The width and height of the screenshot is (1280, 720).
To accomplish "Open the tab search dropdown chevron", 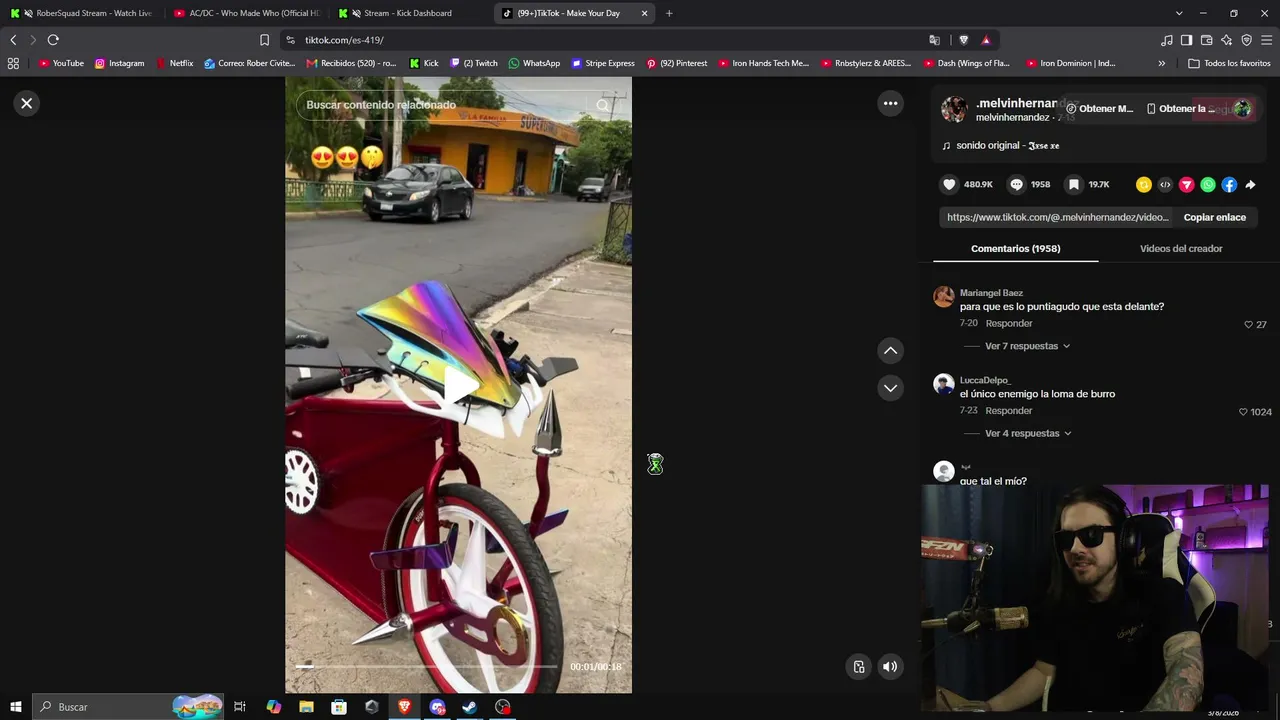I will [1179, 13].
